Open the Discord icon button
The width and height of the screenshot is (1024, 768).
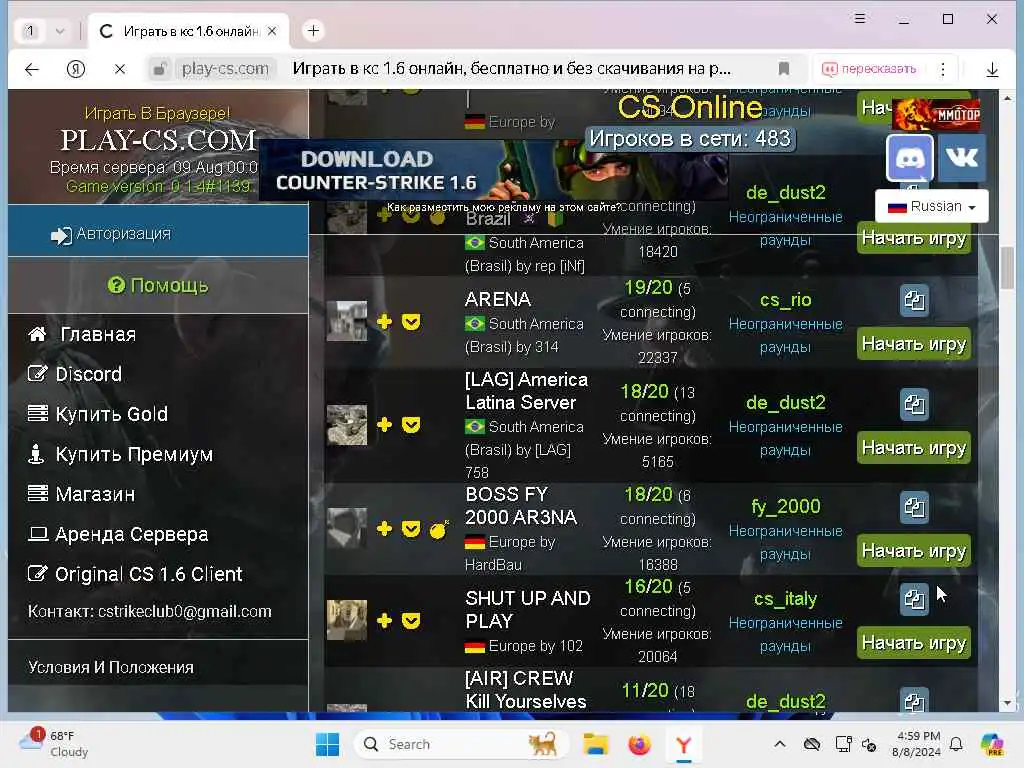pyautogui.click(x=910, y=157)
